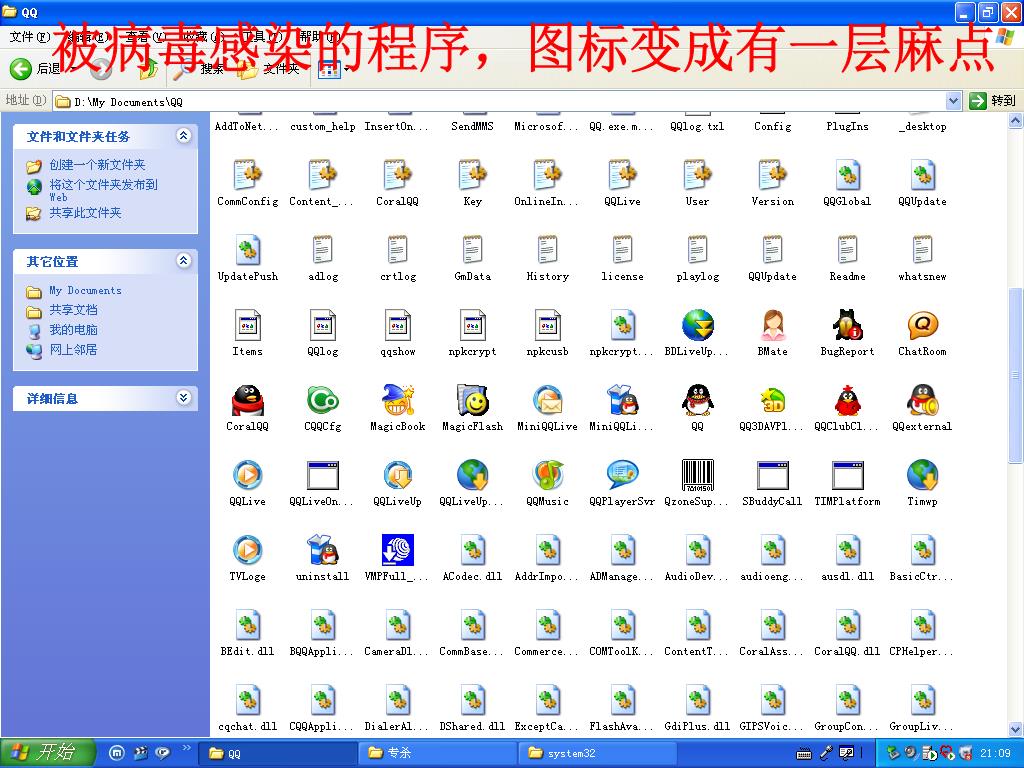The height and width of the screenshot is (768, 1024).
Task: Select the QQ3DAVPl 3D icon
Action: pos(773,400)
